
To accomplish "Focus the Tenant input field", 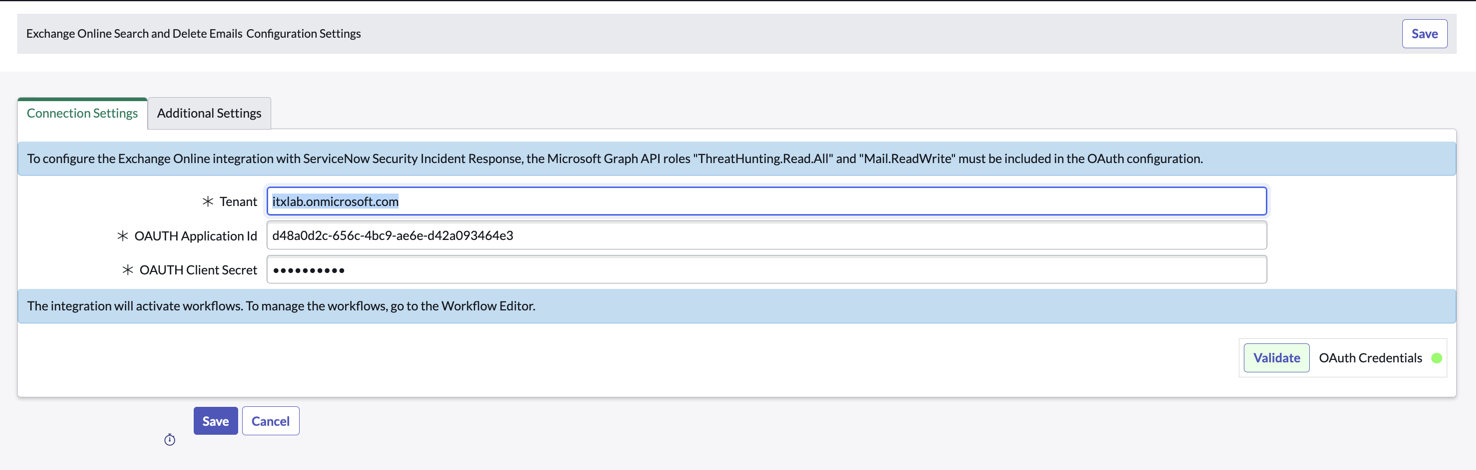I will click(x=766, y=201).
